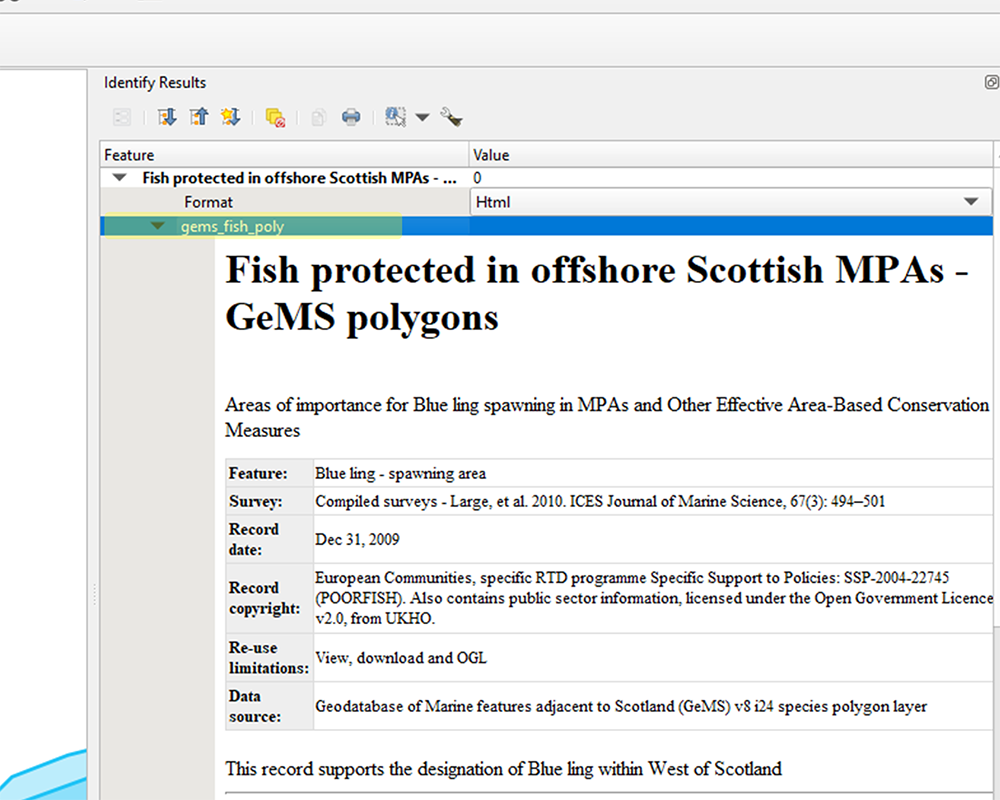
Task: Select the Format row in results tree
Action: coord(208,202)
